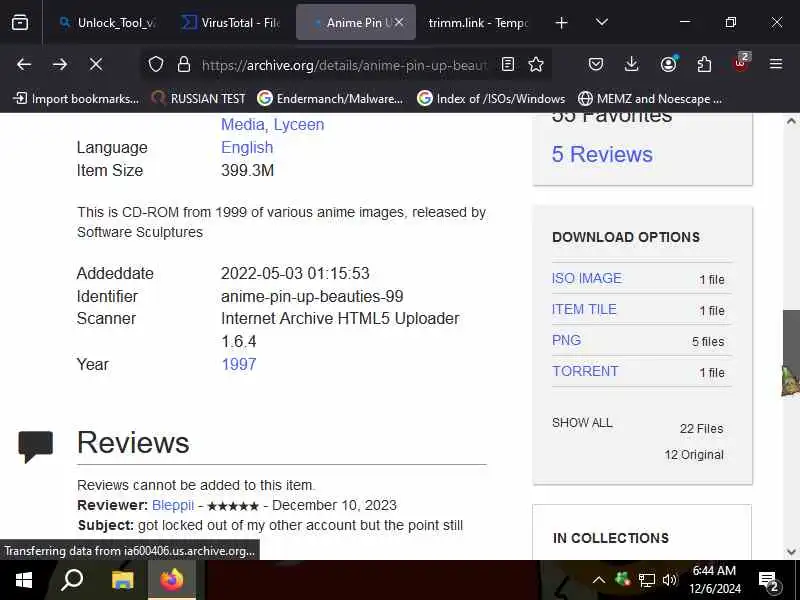This screenshot has width=800, height=600.
Task: Open reviewer Bleppil's profile
Action: coord(173,505)
